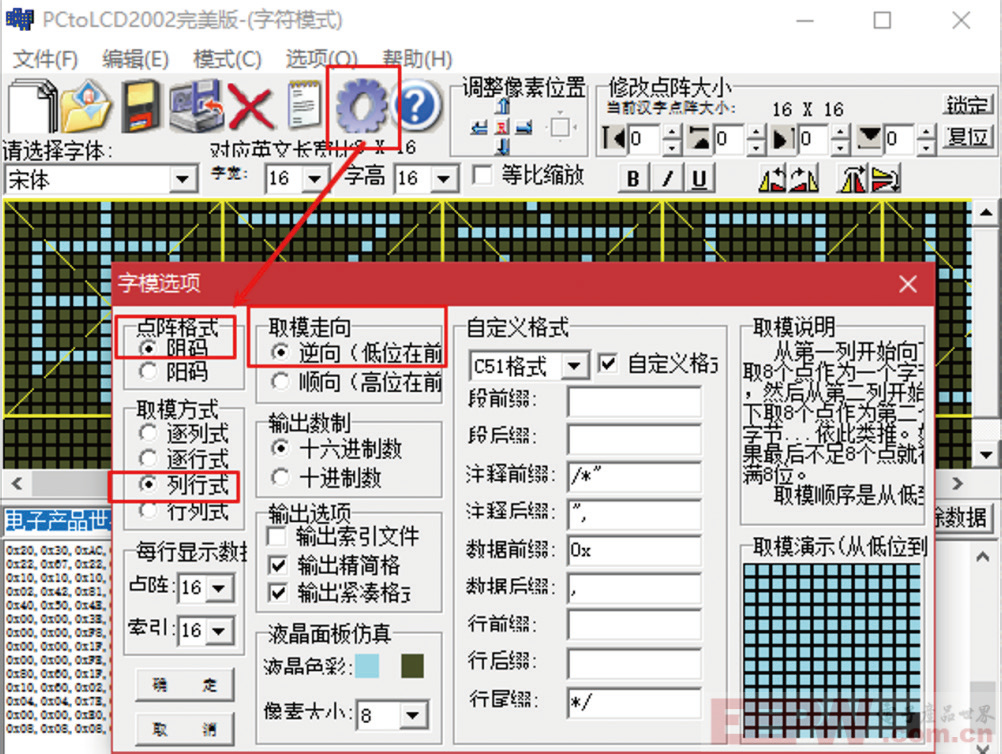Click the vertical mirror flip icon
Screen dimensions: 1002x754
886,179
